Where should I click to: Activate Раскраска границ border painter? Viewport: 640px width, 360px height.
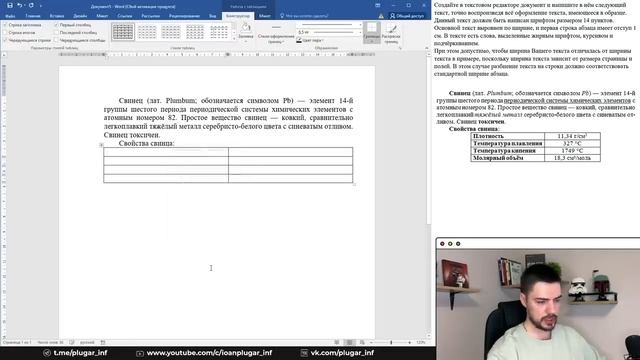391,33
